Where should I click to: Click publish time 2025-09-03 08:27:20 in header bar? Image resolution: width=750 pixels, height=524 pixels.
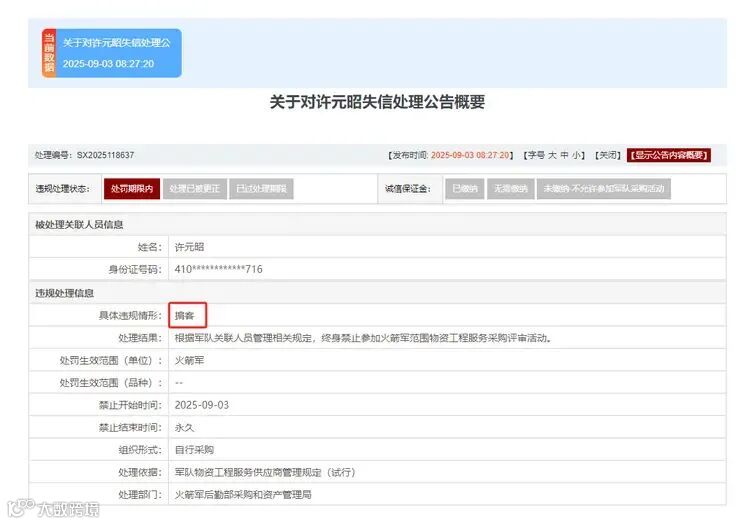pos(470,155)
